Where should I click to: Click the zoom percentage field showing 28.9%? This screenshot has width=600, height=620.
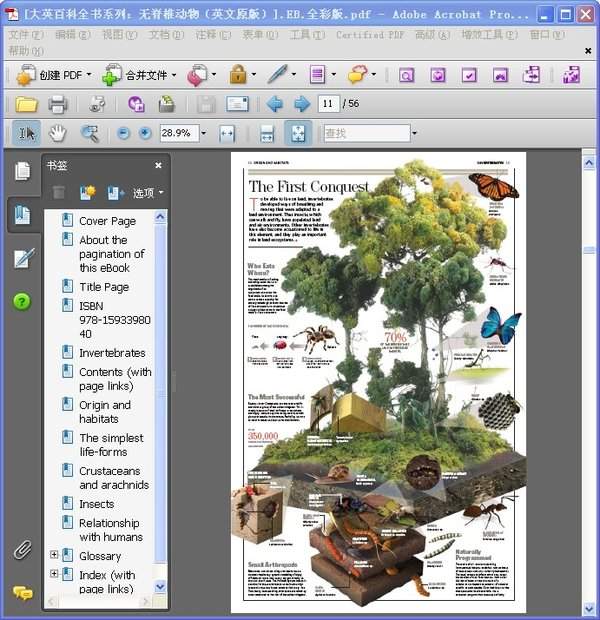tap(179, 133)
